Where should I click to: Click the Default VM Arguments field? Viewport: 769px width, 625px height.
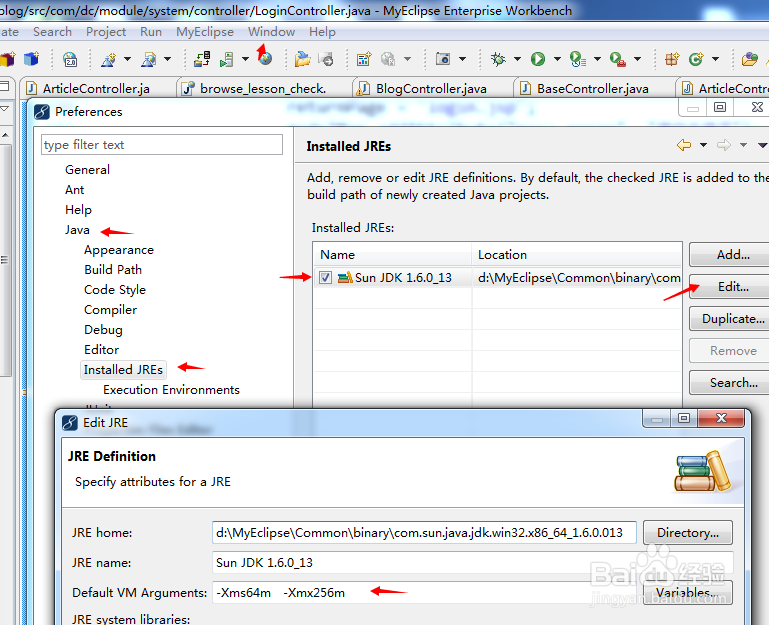tap(424, 593)
